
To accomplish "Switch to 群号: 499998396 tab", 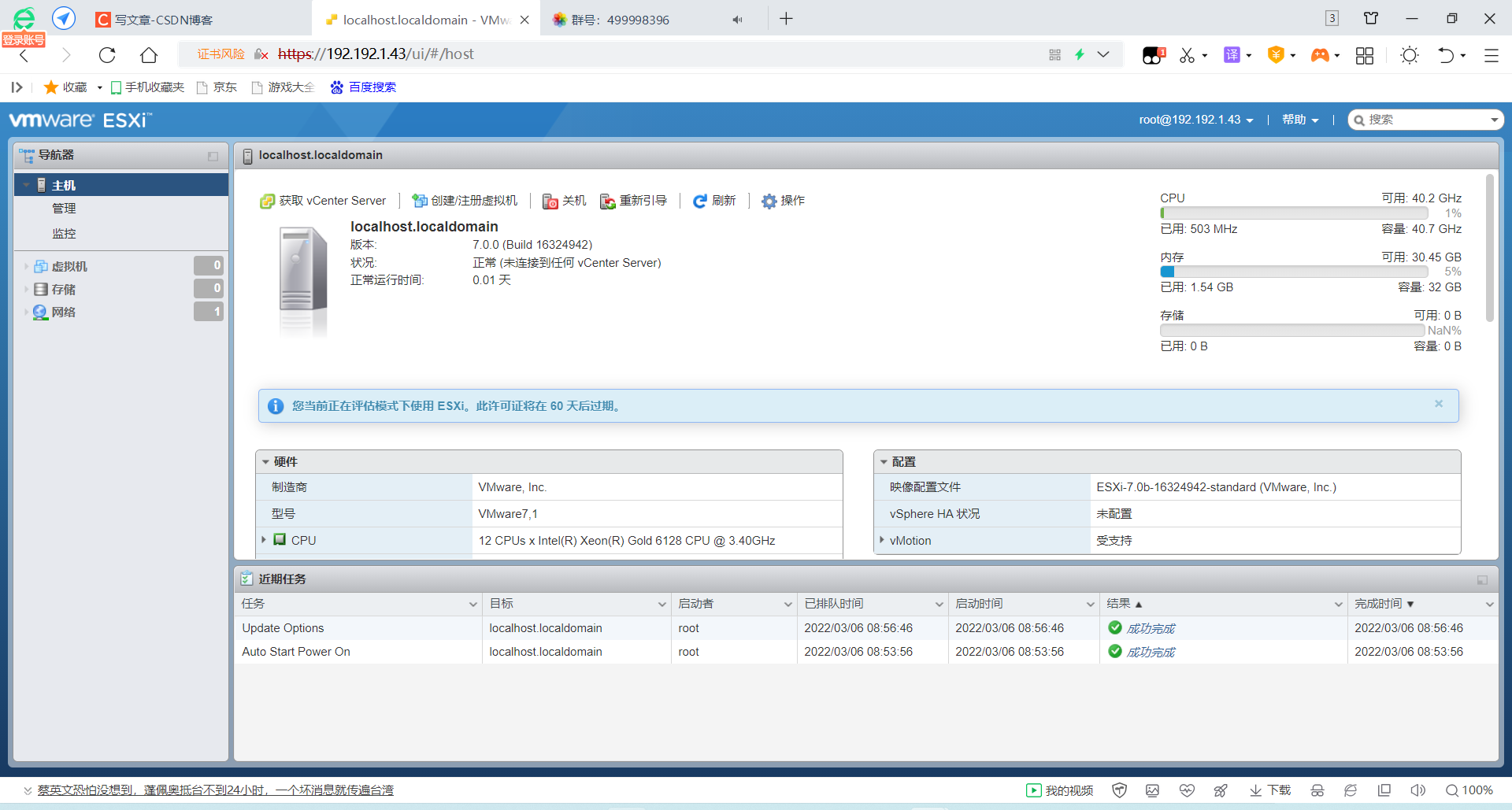I will (x=620, y=20).
